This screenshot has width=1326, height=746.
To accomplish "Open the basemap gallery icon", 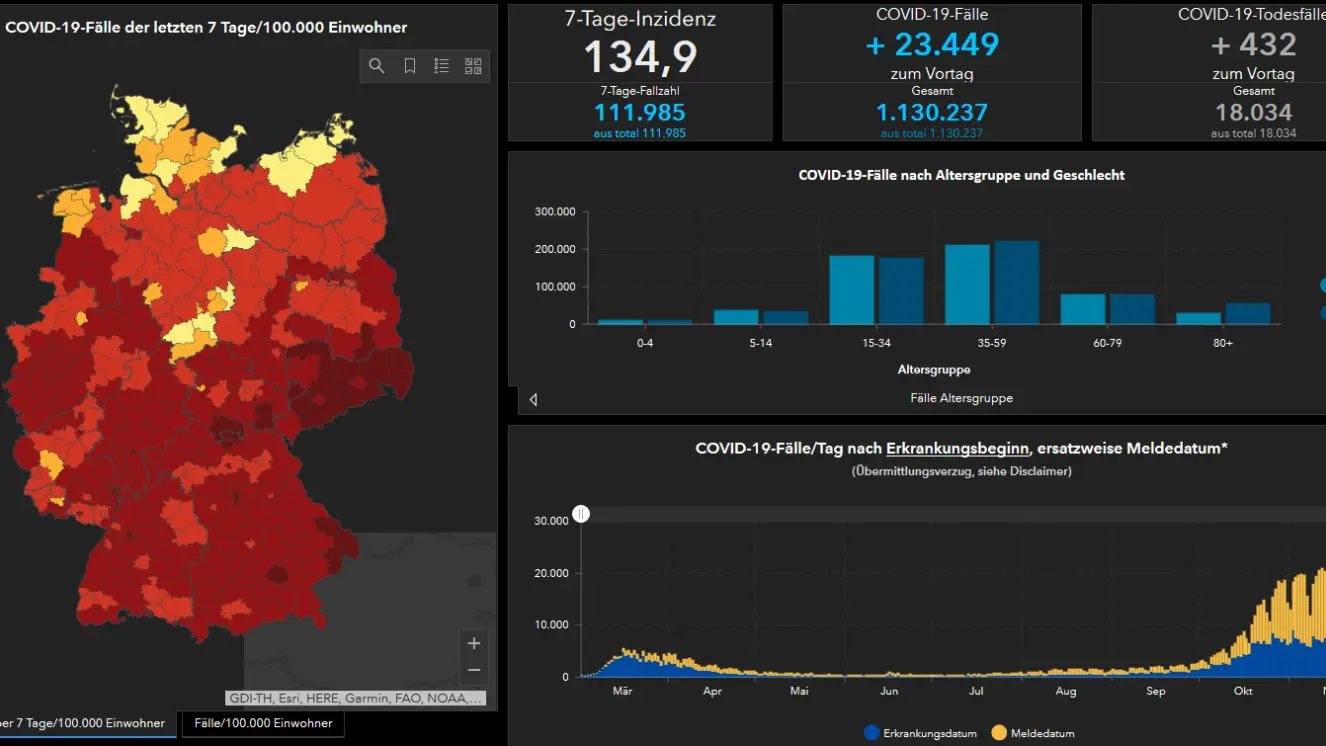I will click(473, 66).
